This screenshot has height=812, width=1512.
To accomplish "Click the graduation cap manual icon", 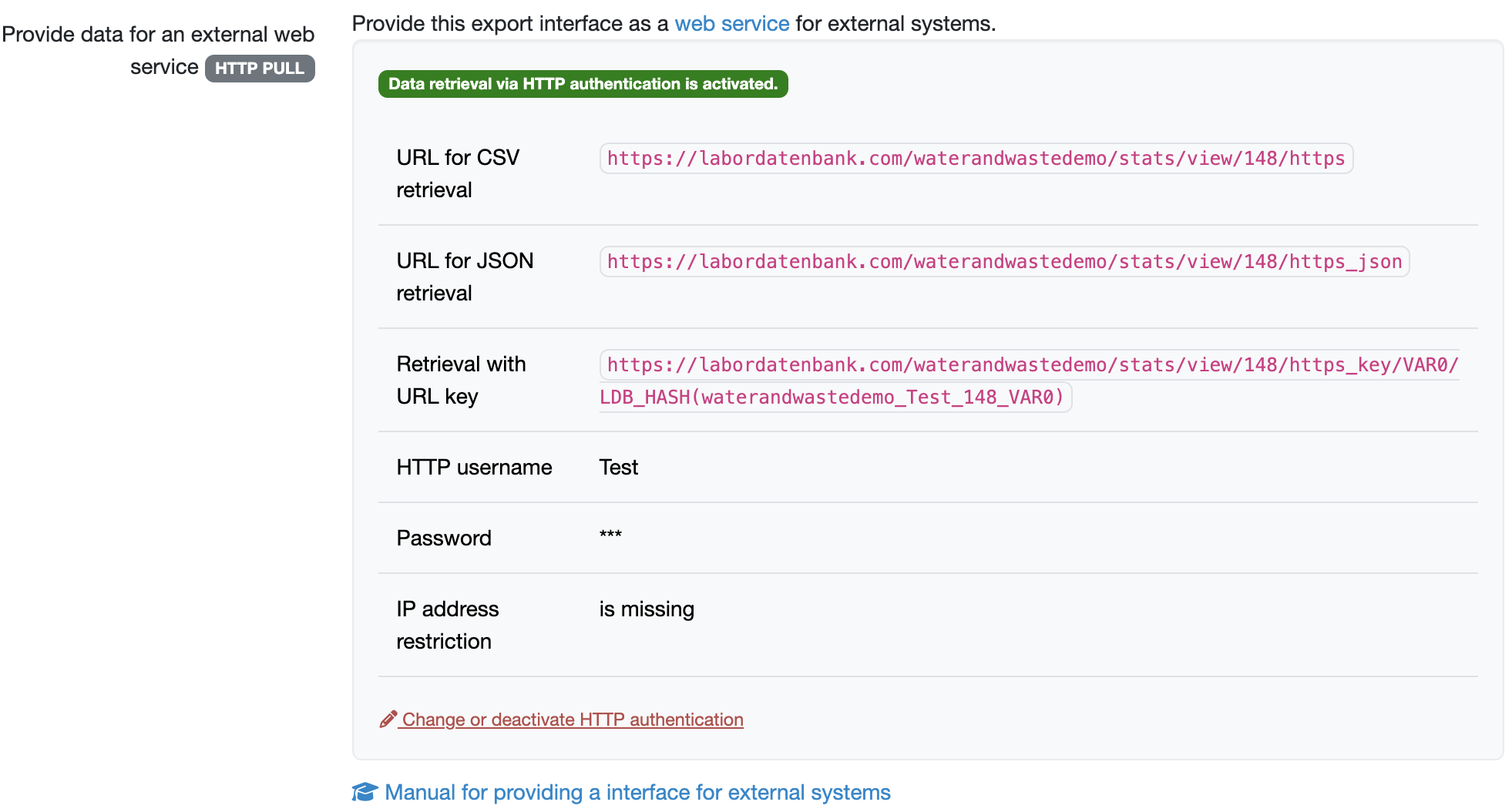I will coord(365,792).
